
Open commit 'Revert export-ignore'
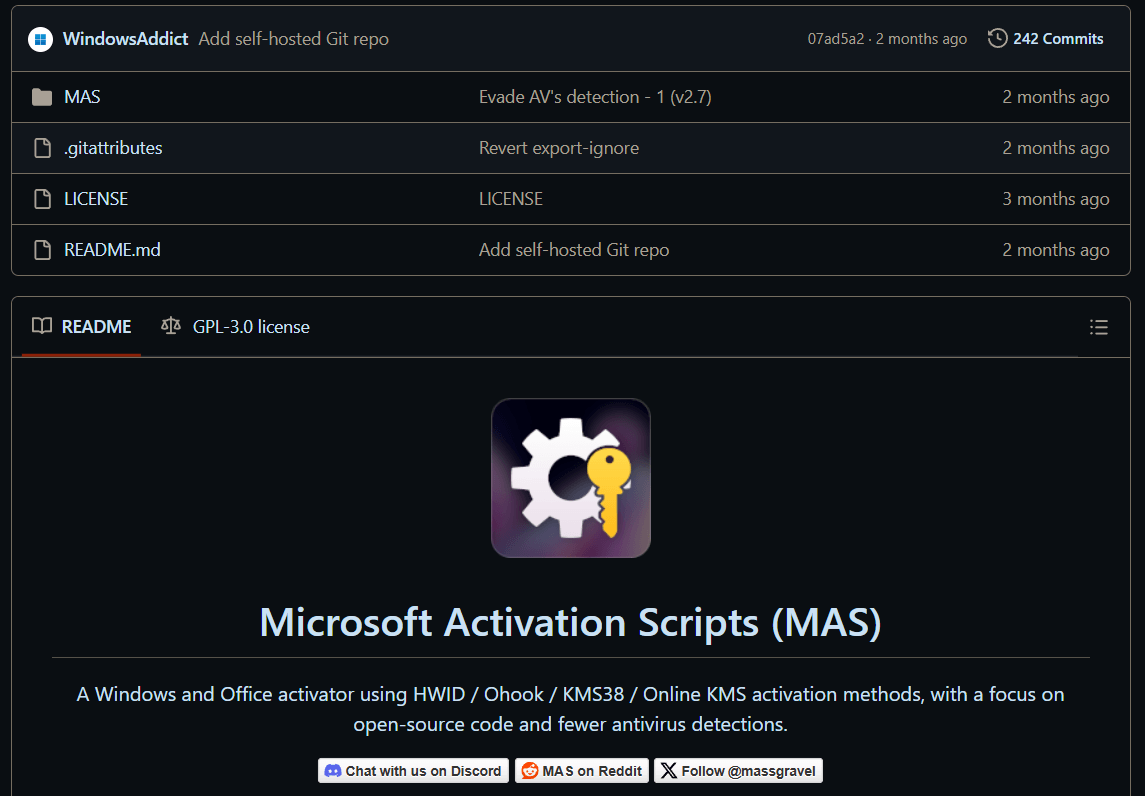pyautogui.click(x=559, y=148)
